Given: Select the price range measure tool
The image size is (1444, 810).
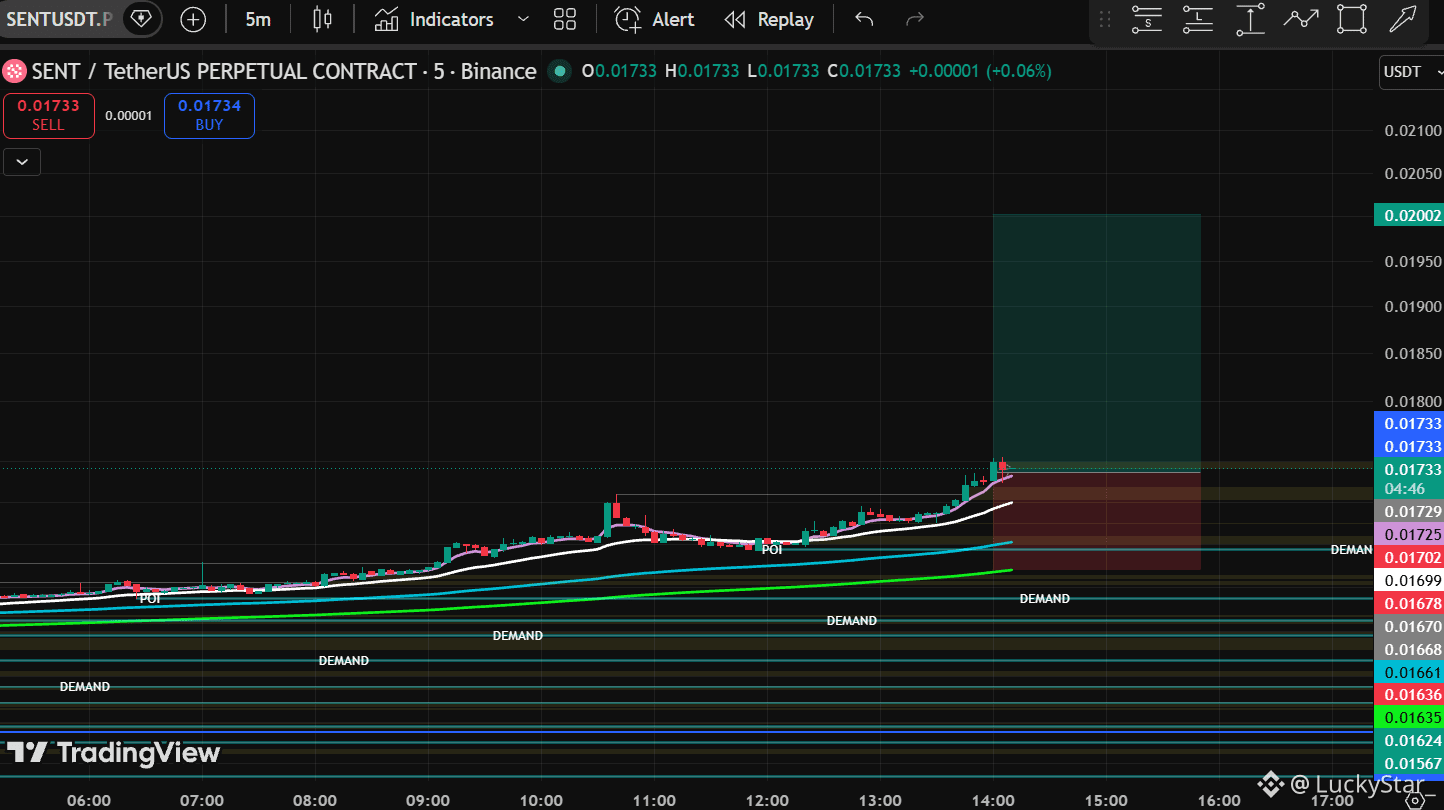Looking at the screenshot, I should tap(1250, 19).
